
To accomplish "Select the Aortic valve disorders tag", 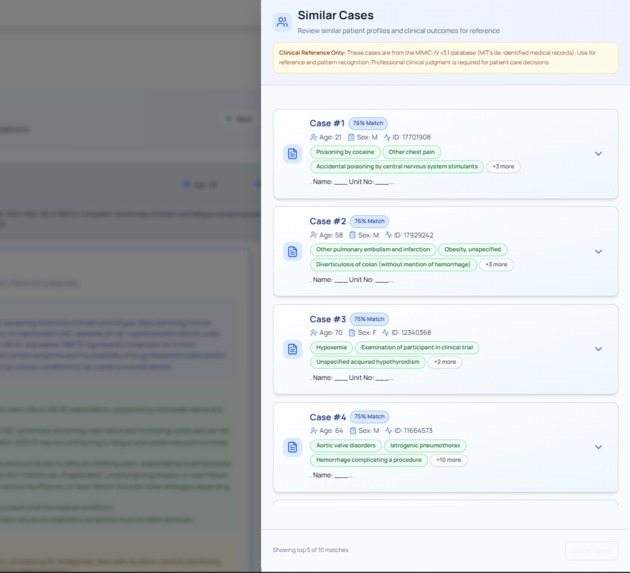I will (346, 445).
